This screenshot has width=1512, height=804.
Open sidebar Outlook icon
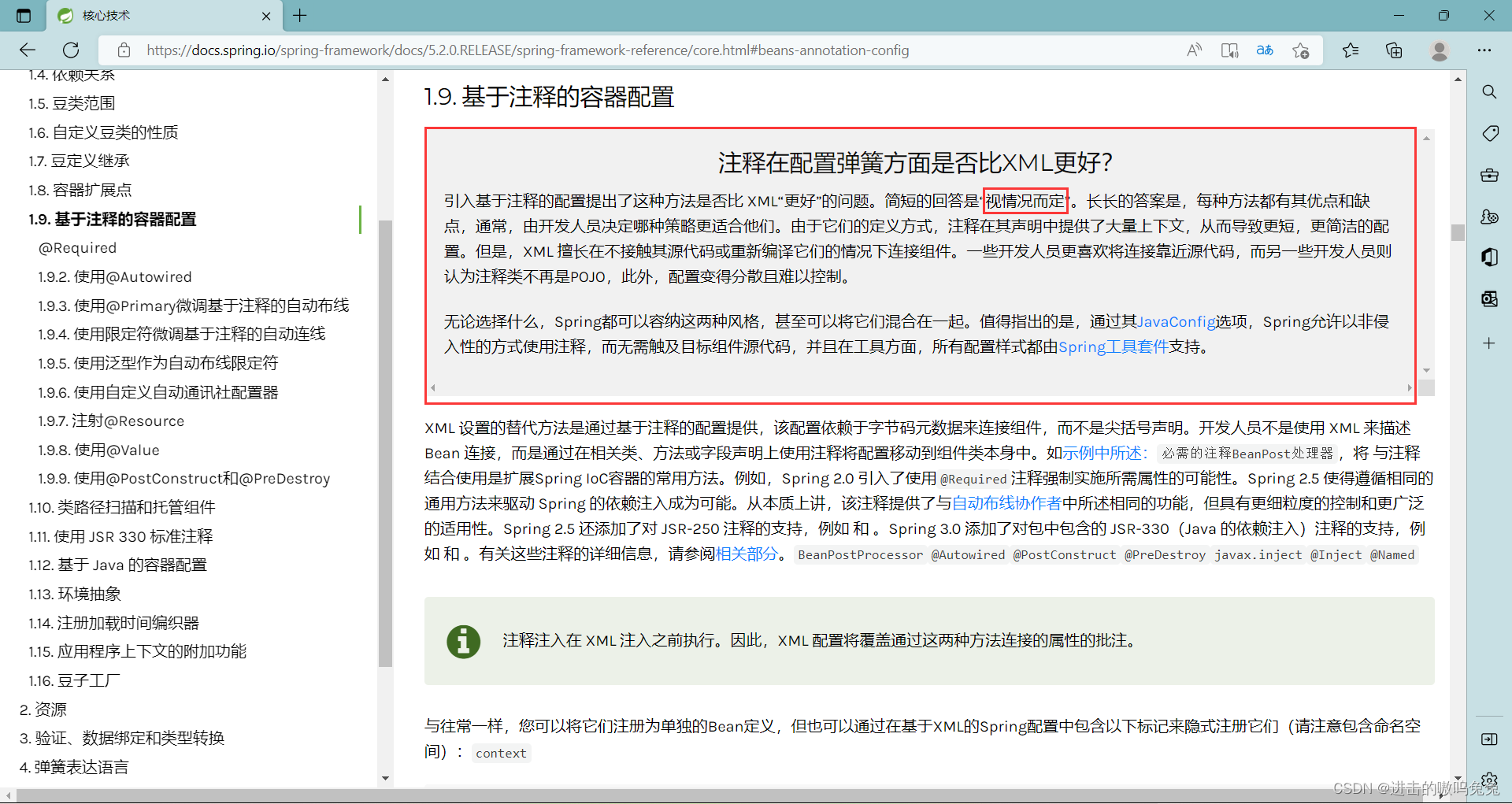click(1489, 298)
